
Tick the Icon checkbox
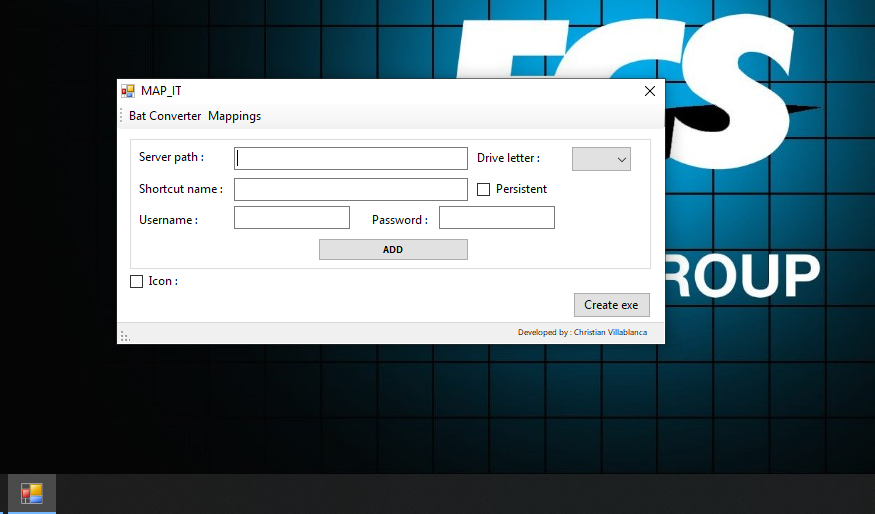(x=136, y=281)
